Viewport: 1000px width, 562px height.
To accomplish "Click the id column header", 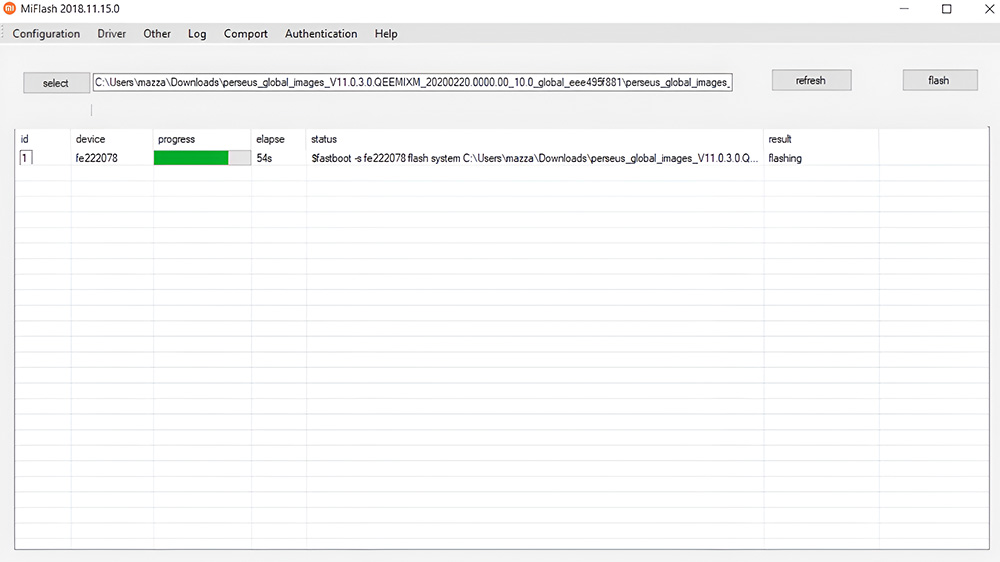I will pos(24,139).
